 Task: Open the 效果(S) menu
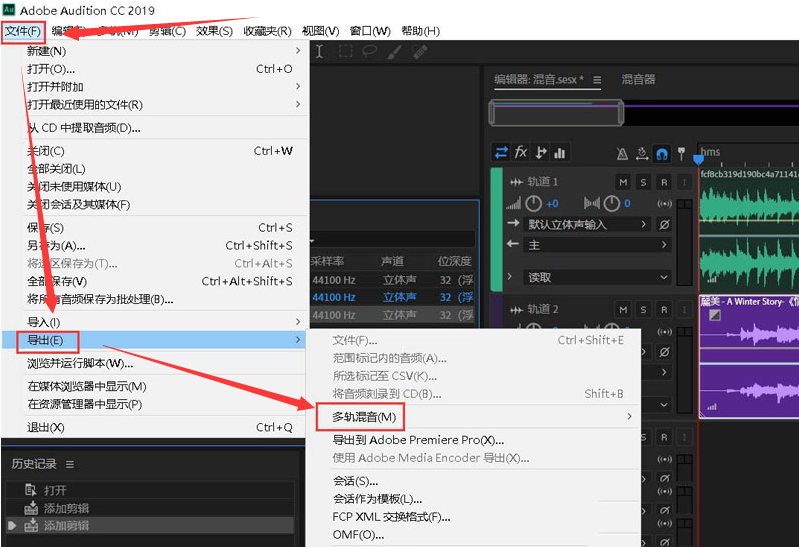(214, 32)
